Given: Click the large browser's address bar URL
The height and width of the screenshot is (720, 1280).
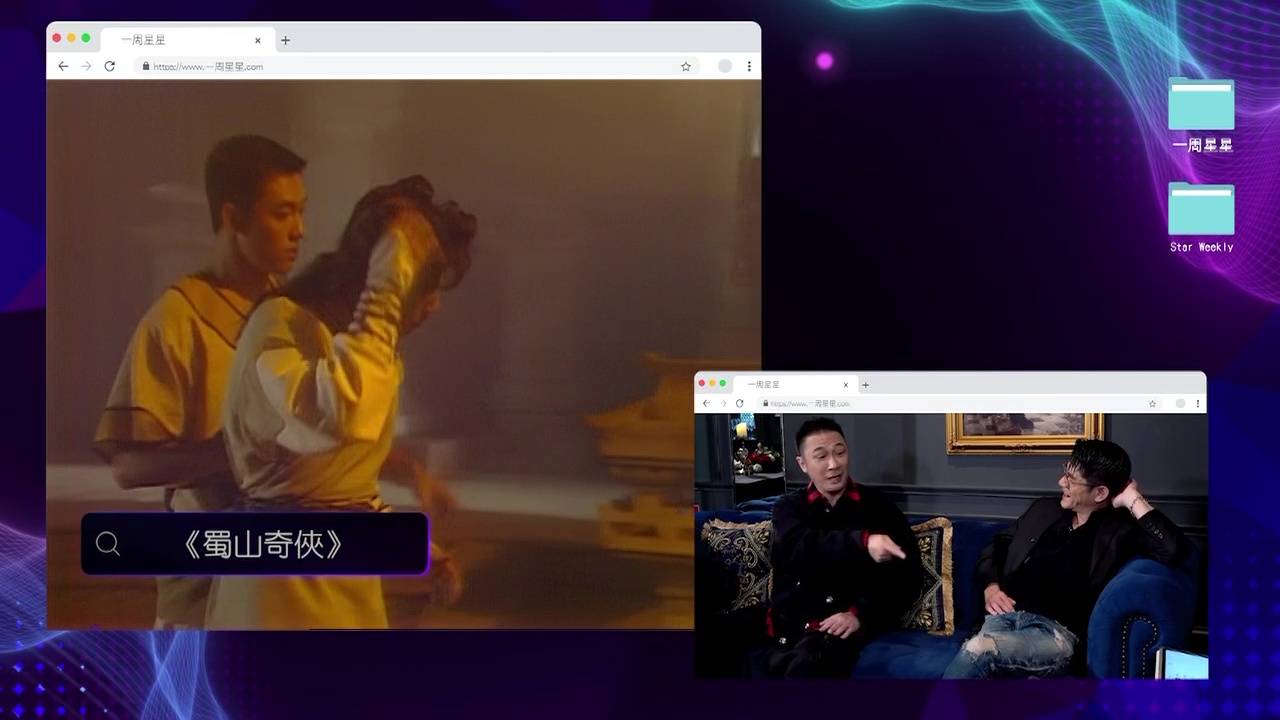Looking at the screenshot, I should click(208, 67).
